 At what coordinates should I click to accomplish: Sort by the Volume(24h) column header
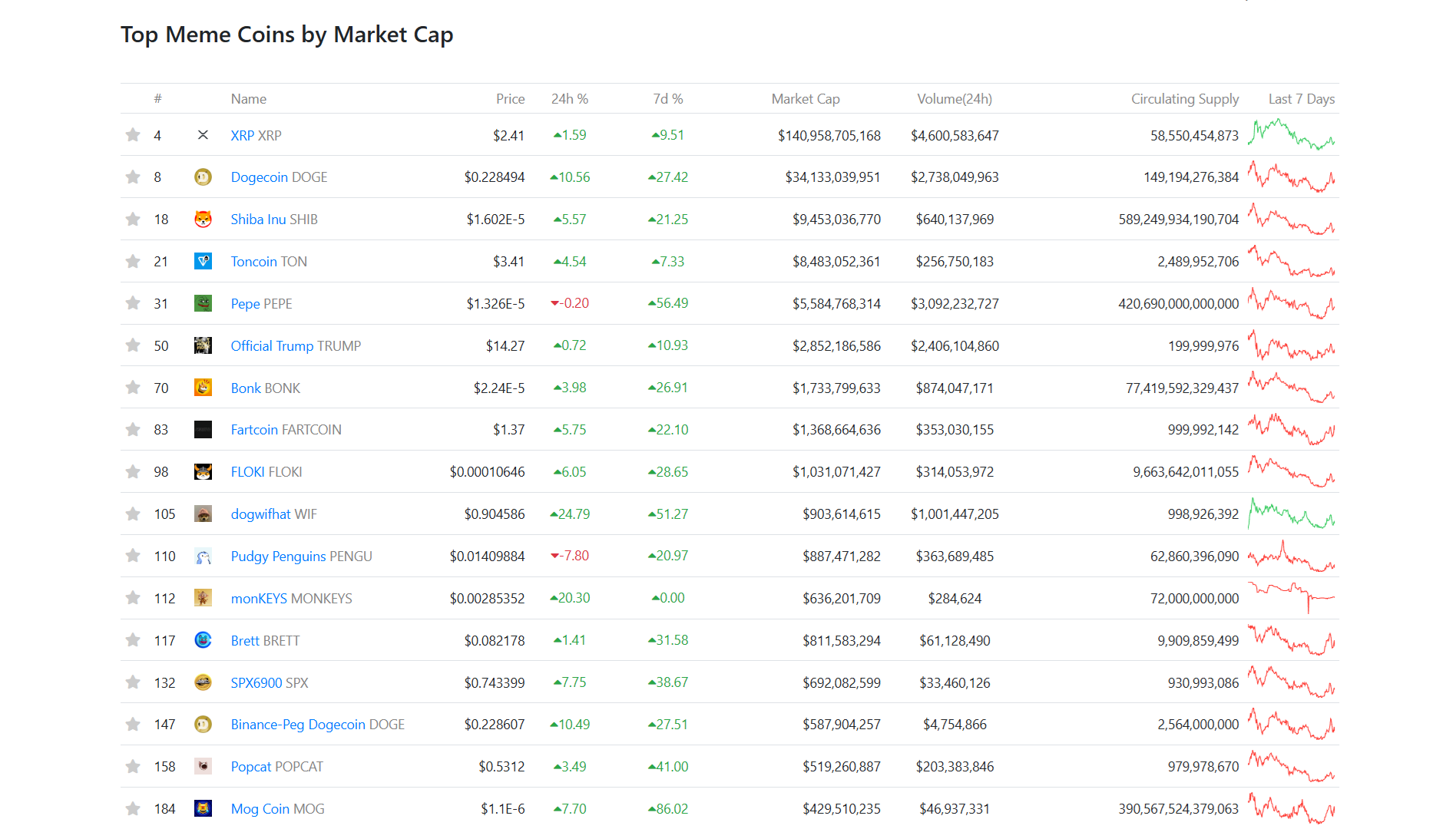coord(955,99)
